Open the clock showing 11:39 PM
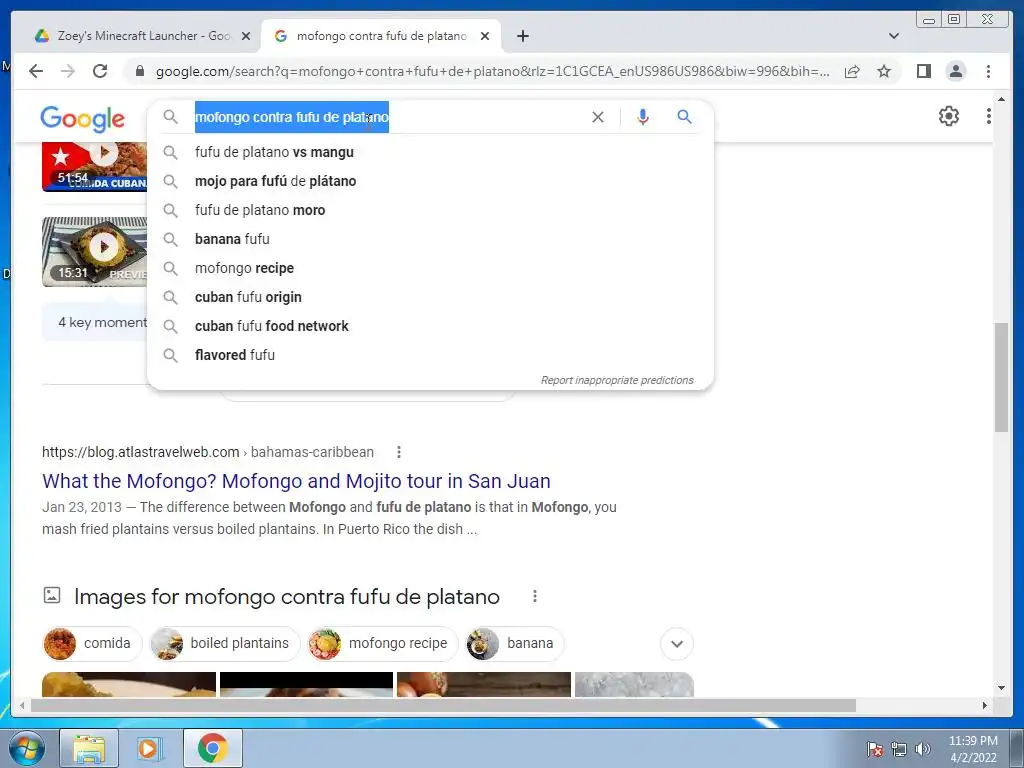Image resolution: width=1024 pixels, height=768 pixels. pos(973,749)
